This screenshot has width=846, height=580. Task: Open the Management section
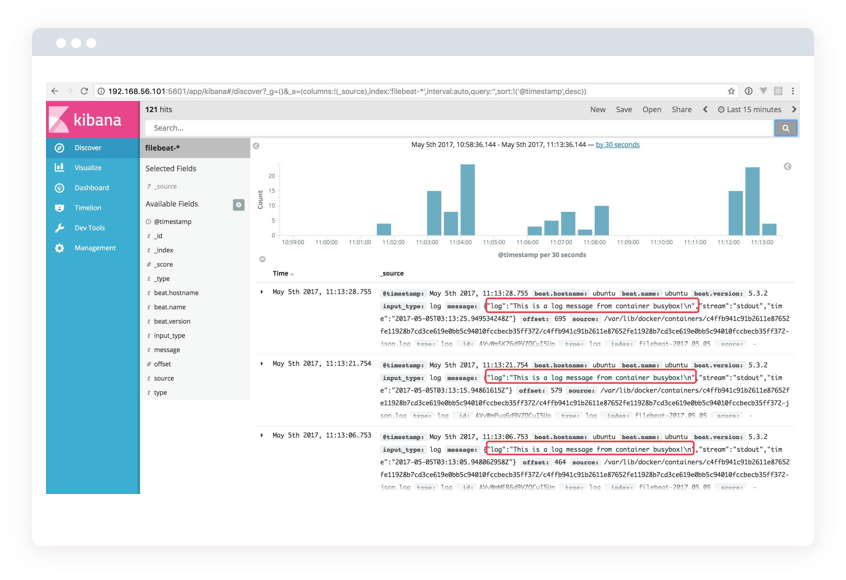95,248
